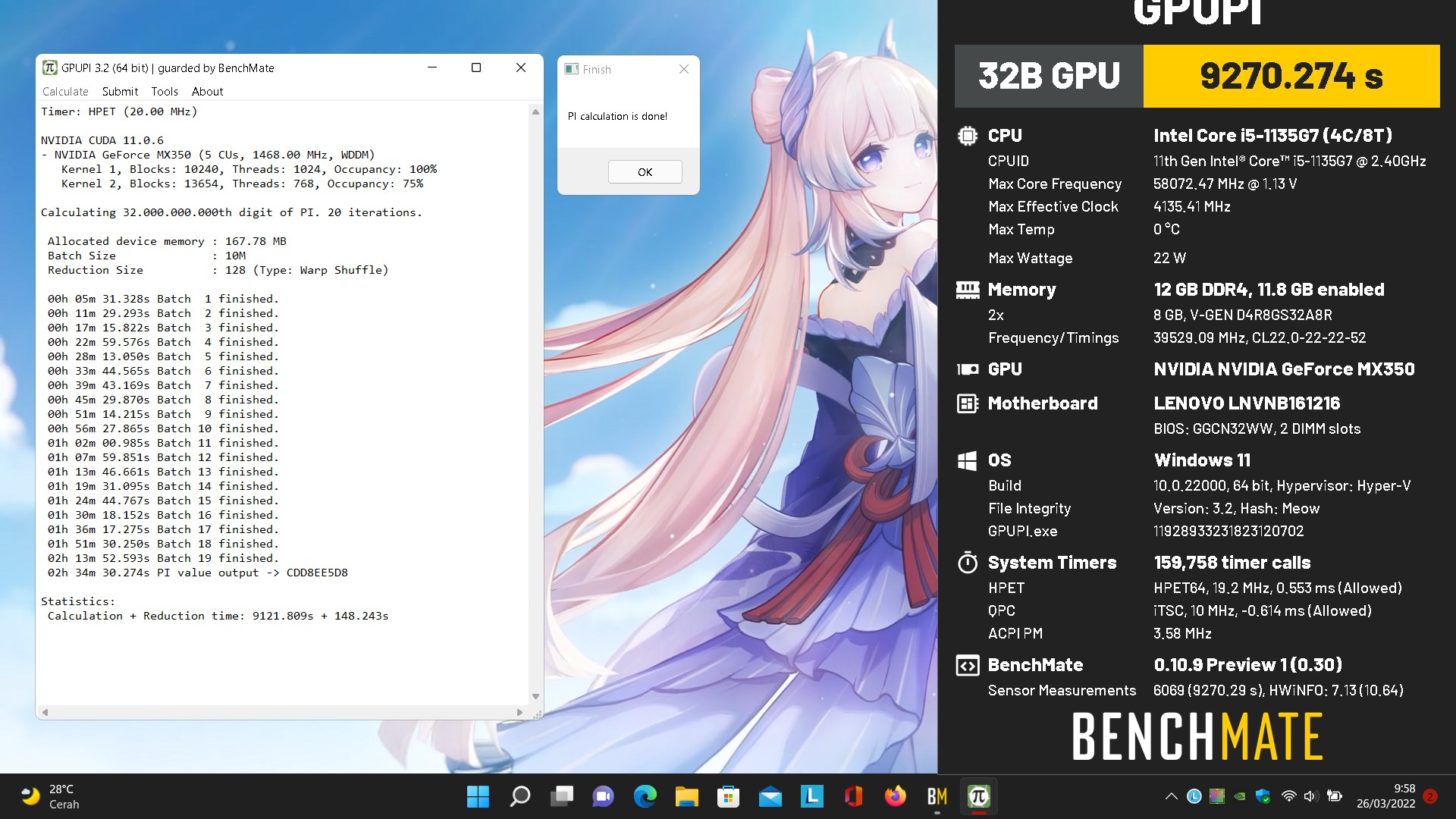Click the scroll-right arrow in GPUPI log

(x=519, y=712)
